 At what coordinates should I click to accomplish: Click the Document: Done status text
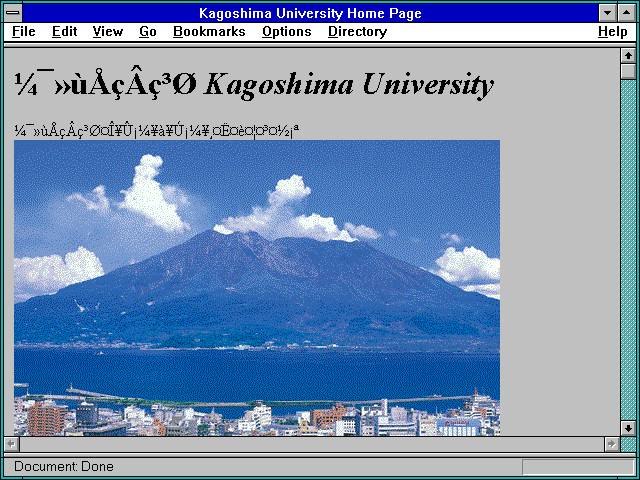click(64, 467)
